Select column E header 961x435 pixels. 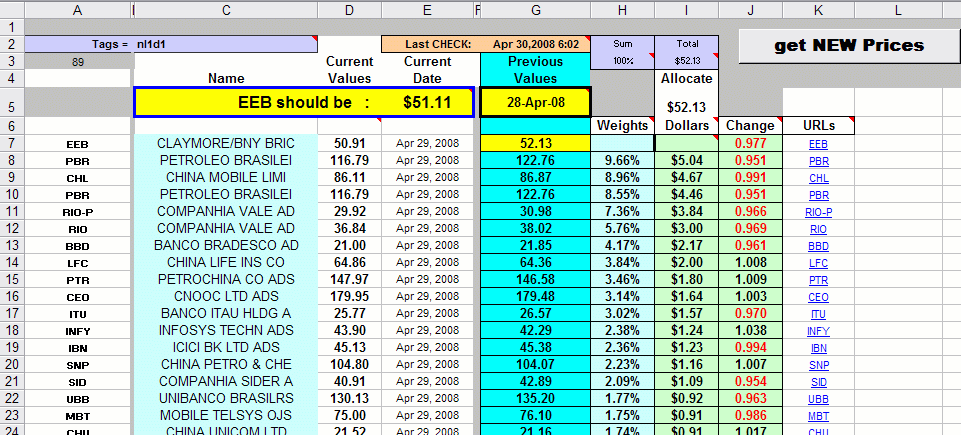point(427,10)
